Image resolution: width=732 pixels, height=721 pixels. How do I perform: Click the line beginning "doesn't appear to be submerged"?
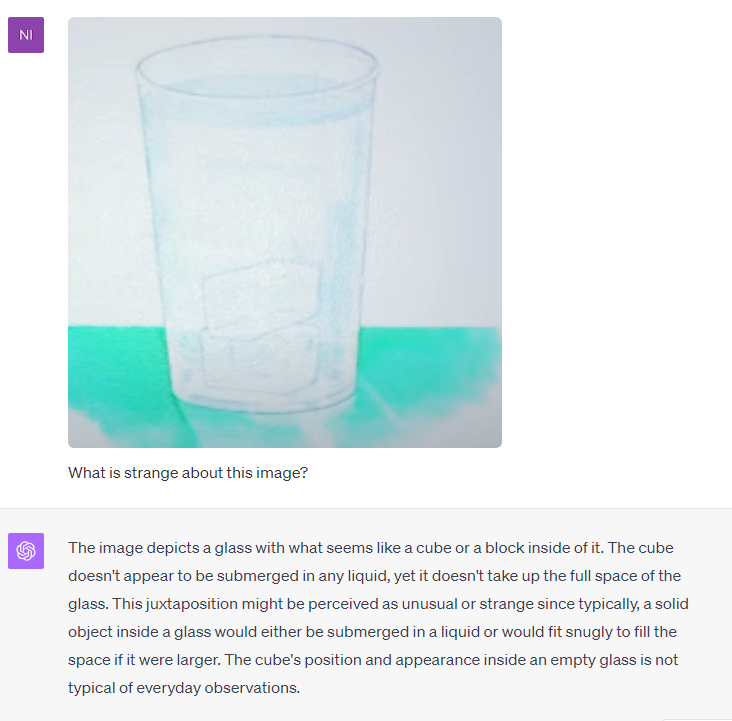374,576
